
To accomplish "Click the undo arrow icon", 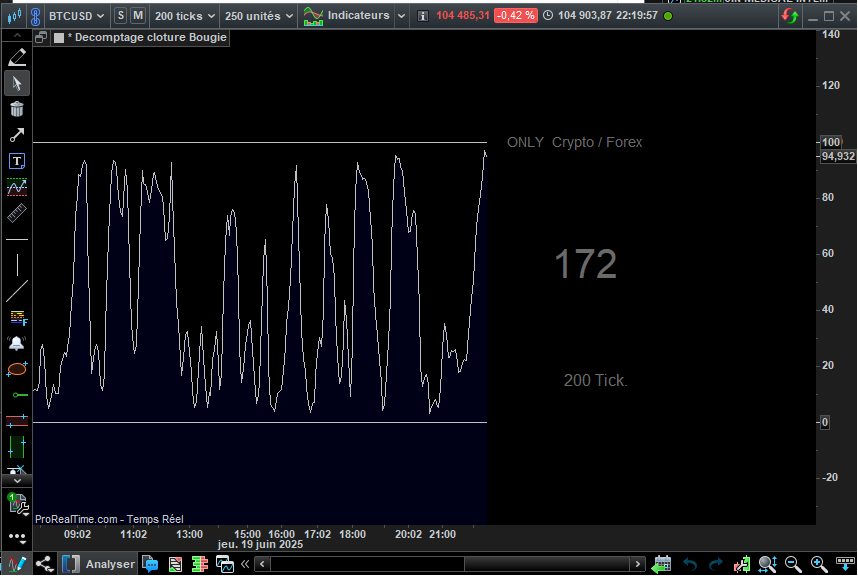I will [x=689, y=564].
